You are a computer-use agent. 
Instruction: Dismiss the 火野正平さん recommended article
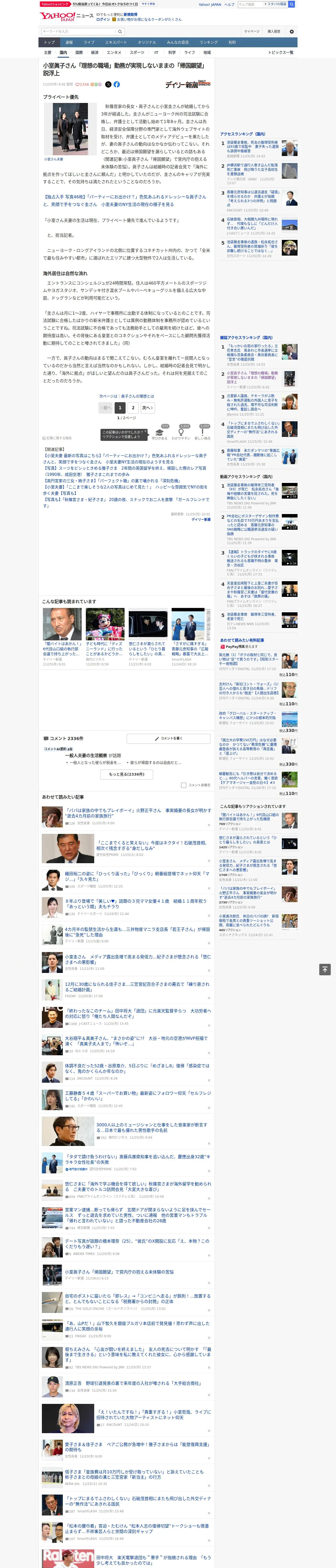click(209, 825)
